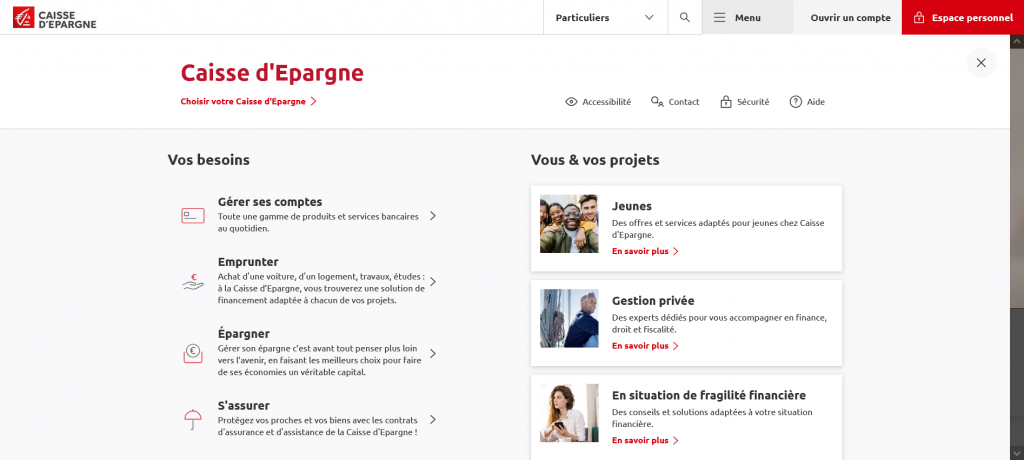Click the bank card icon beside Gérer ses comptes
This screenshot has width=1024, height=460.
click(193, 215)
